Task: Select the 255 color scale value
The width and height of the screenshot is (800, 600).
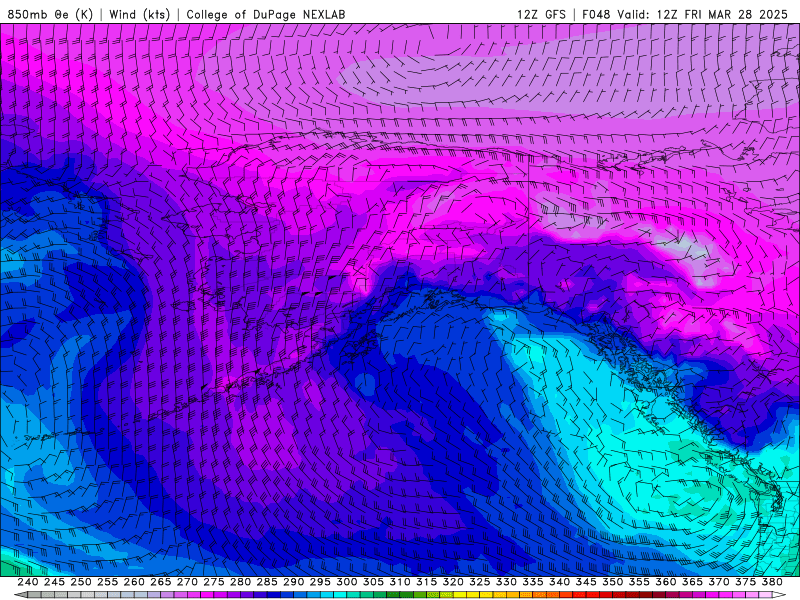Action: (x=107, y=582)
